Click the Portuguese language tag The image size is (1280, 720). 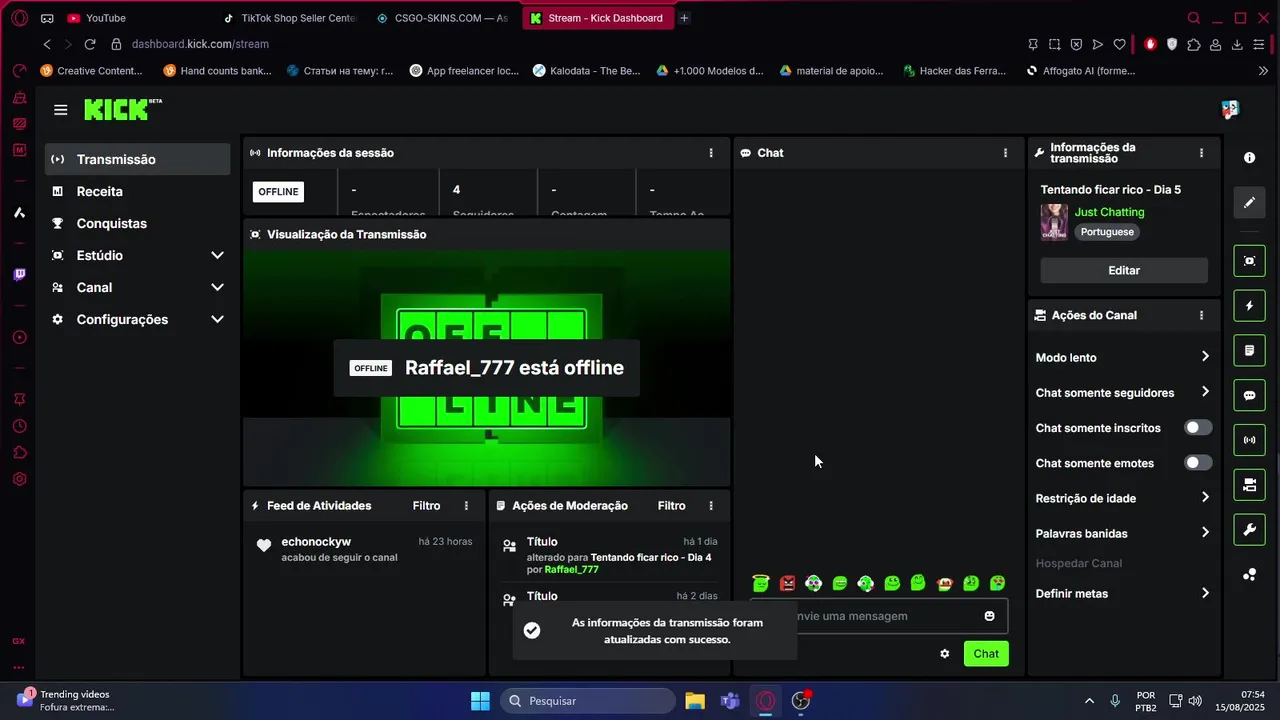[x=1107, y=232]
